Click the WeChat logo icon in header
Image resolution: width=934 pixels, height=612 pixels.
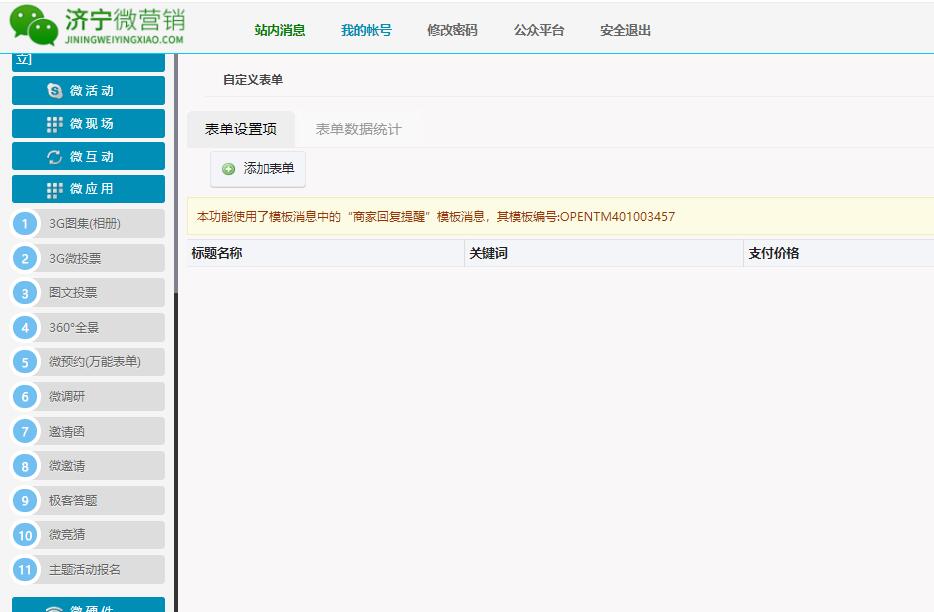tap(34, 25)
